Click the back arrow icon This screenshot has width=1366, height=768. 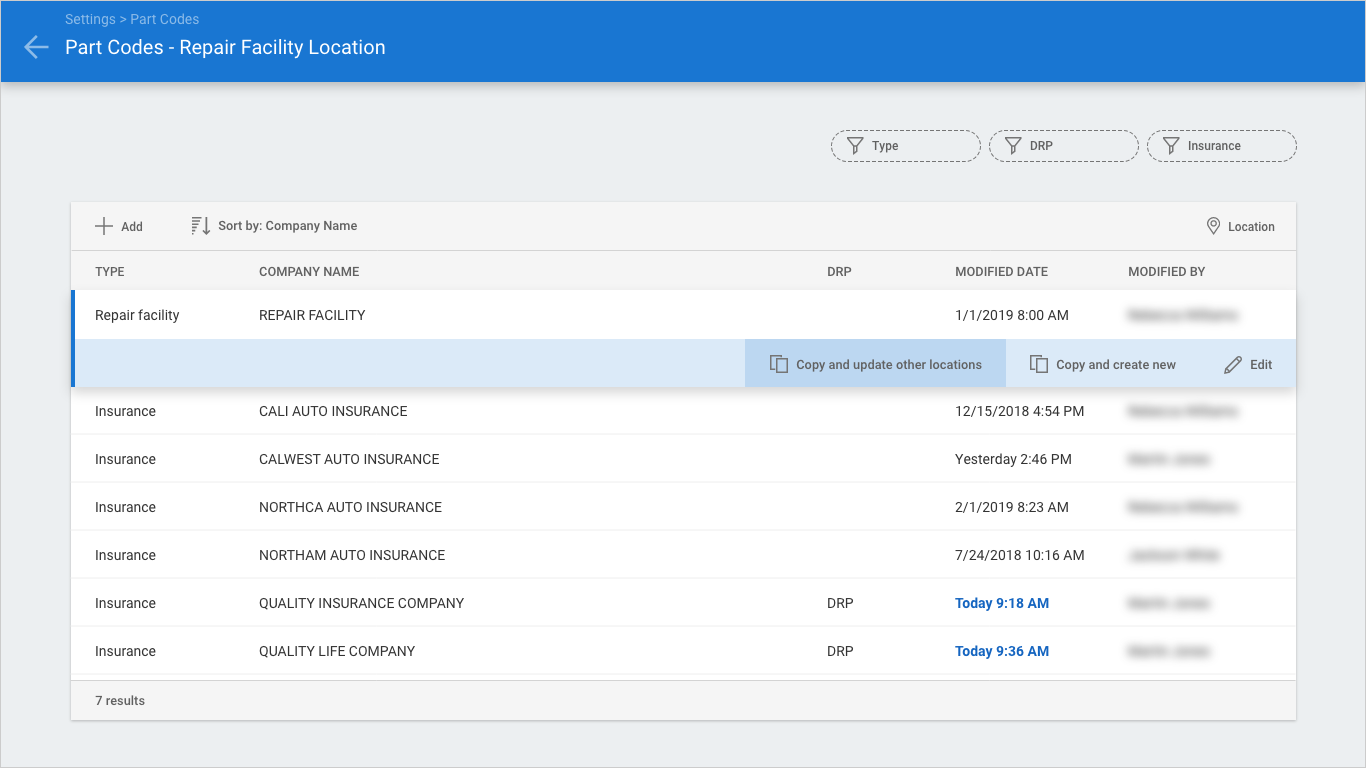click(36, 47)
